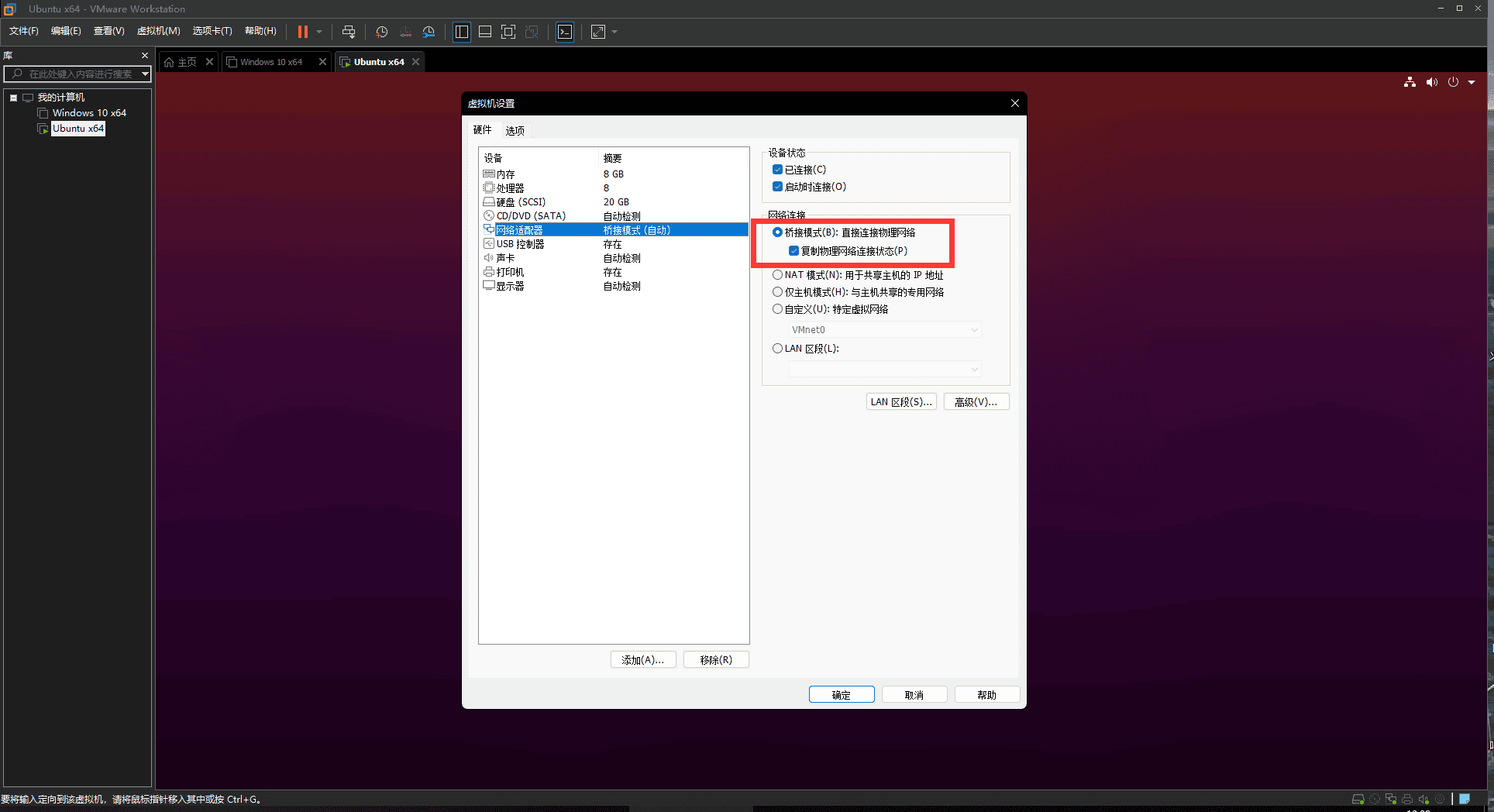Switch to the Windows 10 x64 tab
Viewport: 1494px width, 812px height.
click(x=270, y=62)
